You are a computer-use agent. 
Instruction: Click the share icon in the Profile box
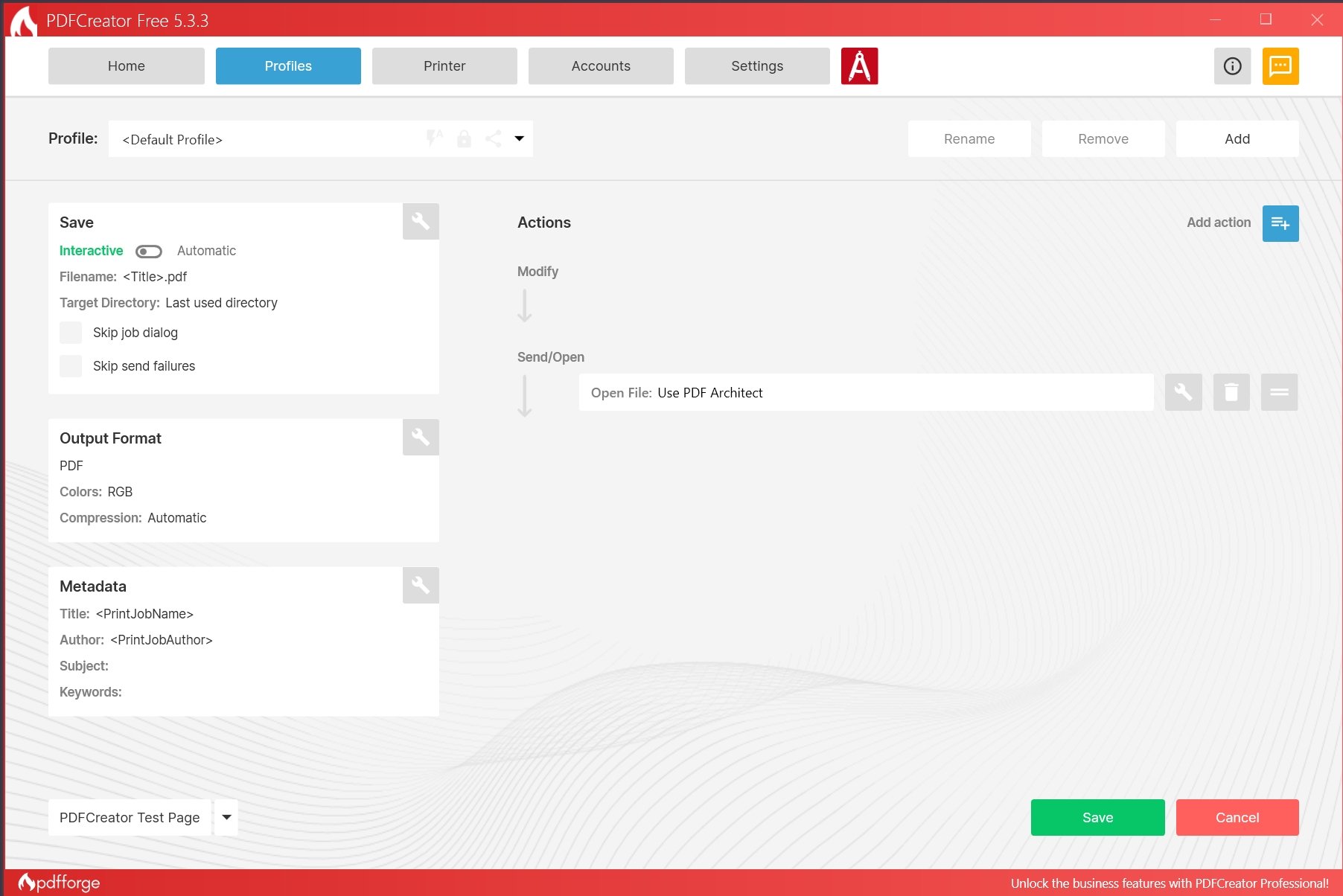coord(493,138)
